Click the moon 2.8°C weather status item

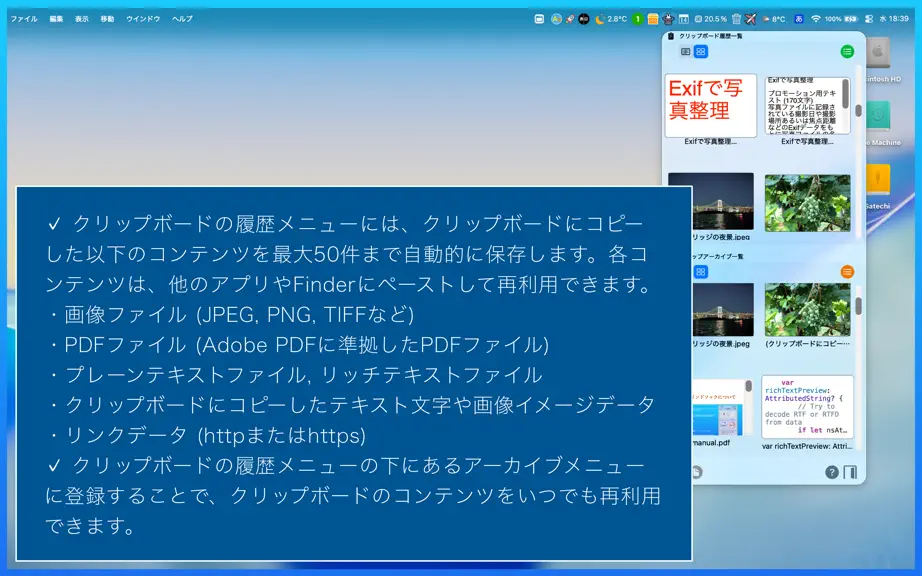click(611, 19)
